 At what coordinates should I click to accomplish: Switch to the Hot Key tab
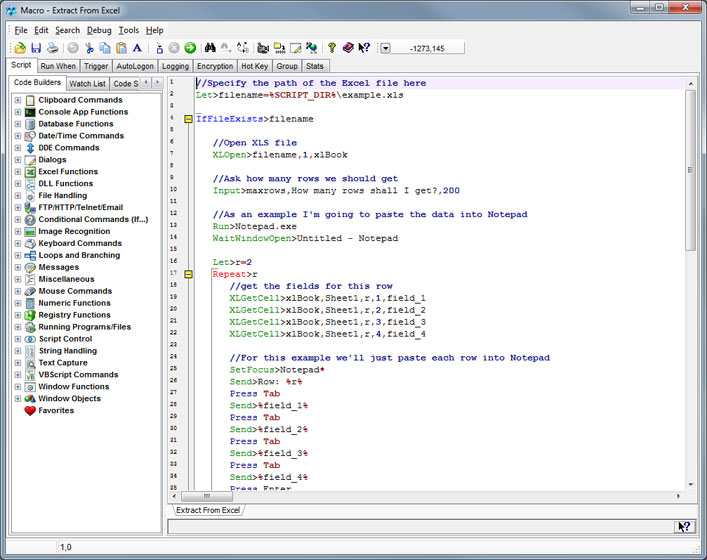point(255,66)
